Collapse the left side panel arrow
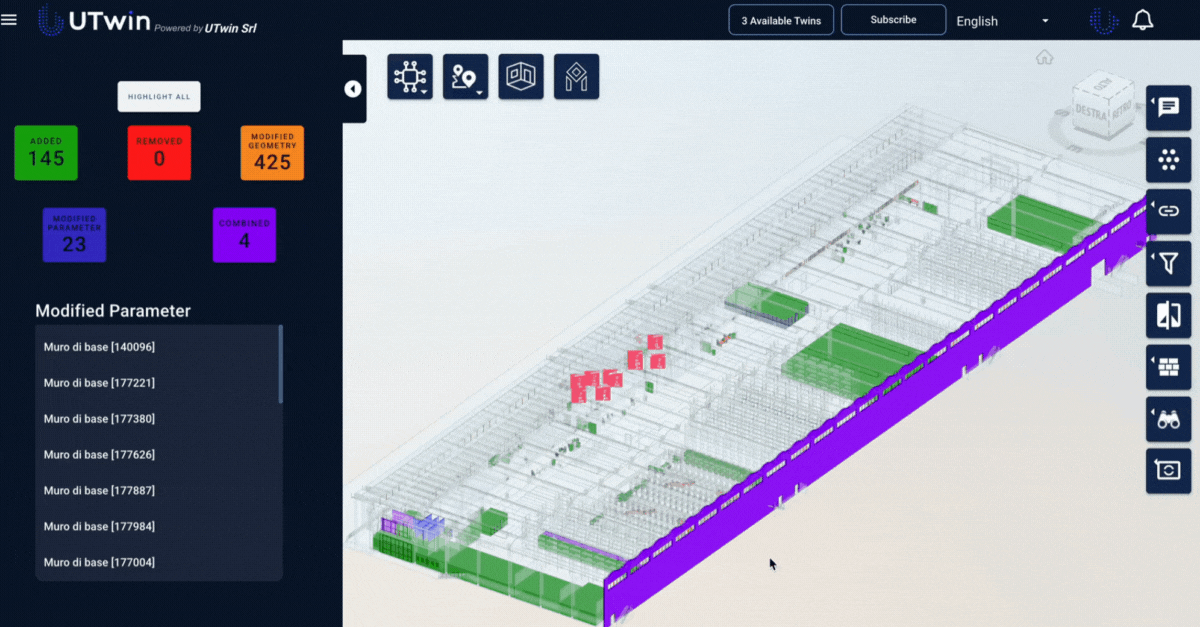This screenshot has width=1200, height=627. pos(353,89)
